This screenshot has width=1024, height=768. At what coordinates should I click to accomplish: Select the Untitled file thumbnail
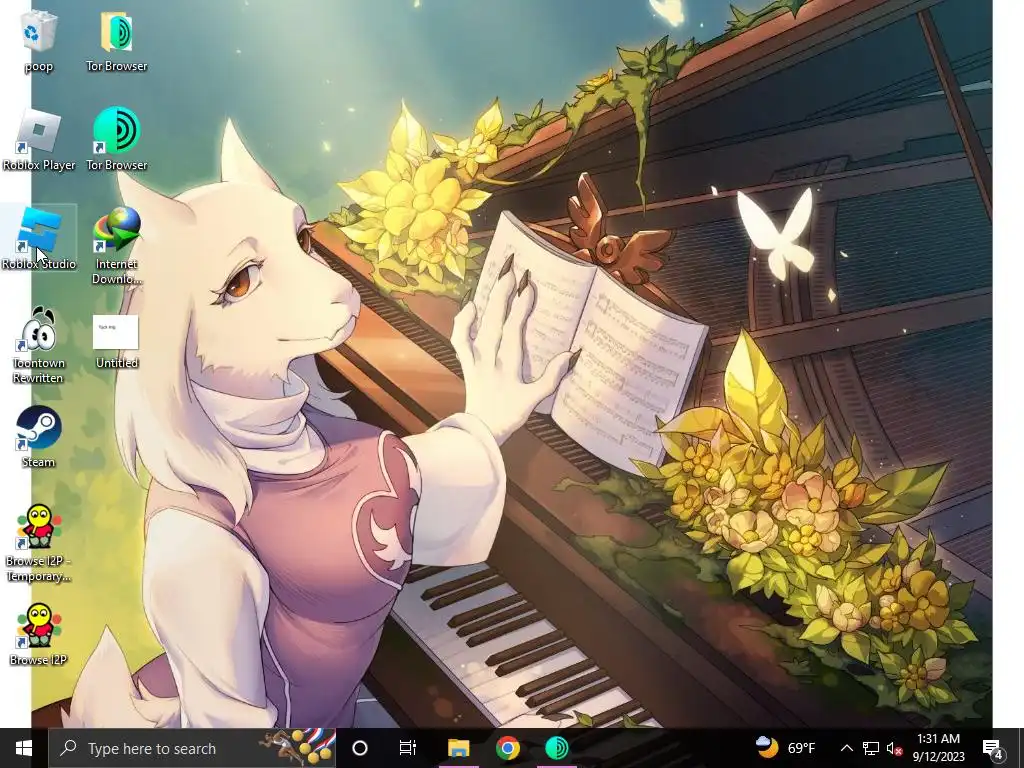(x=116, y=342)
